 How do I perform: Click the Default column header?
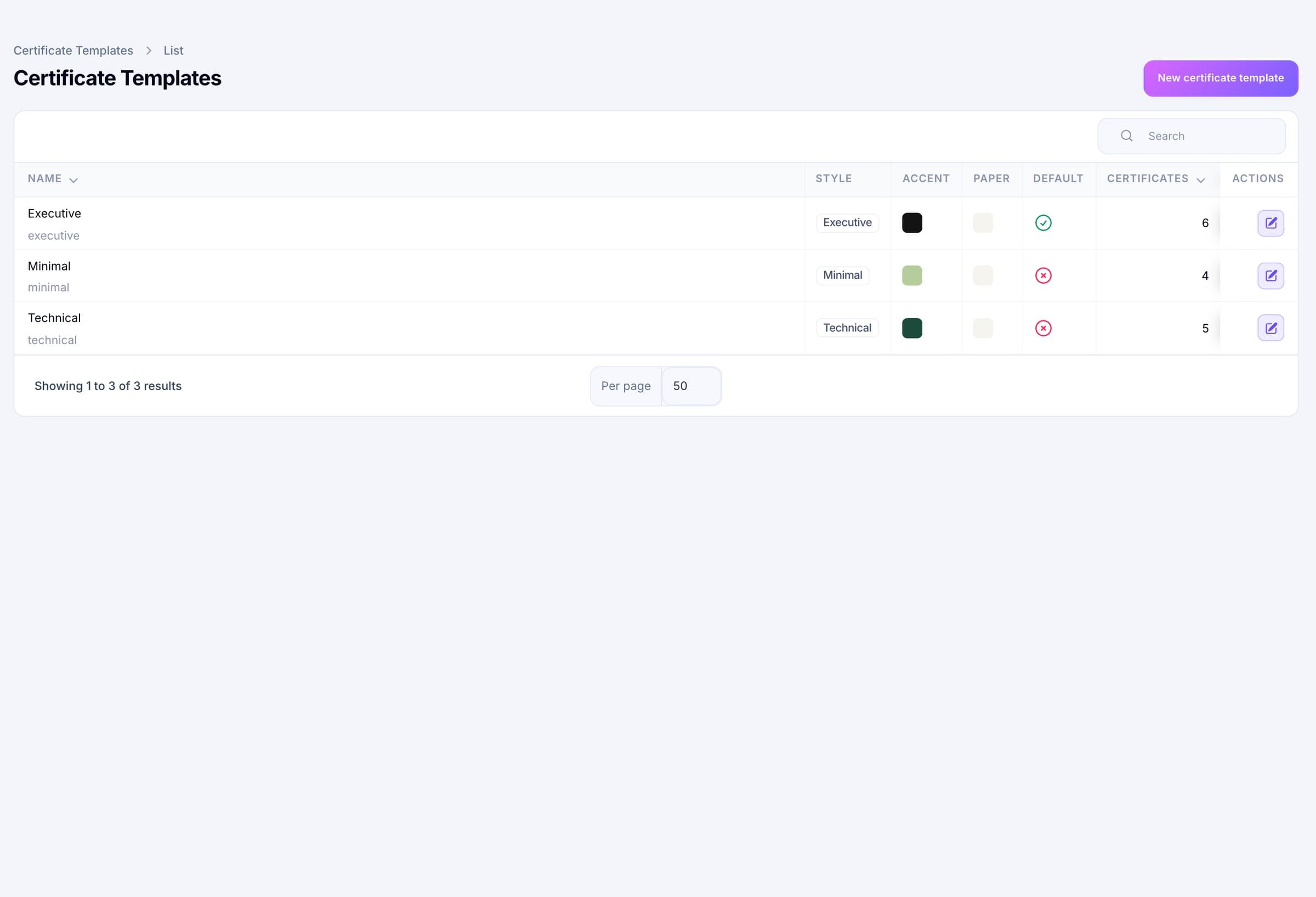click(x=1058, y=178)
